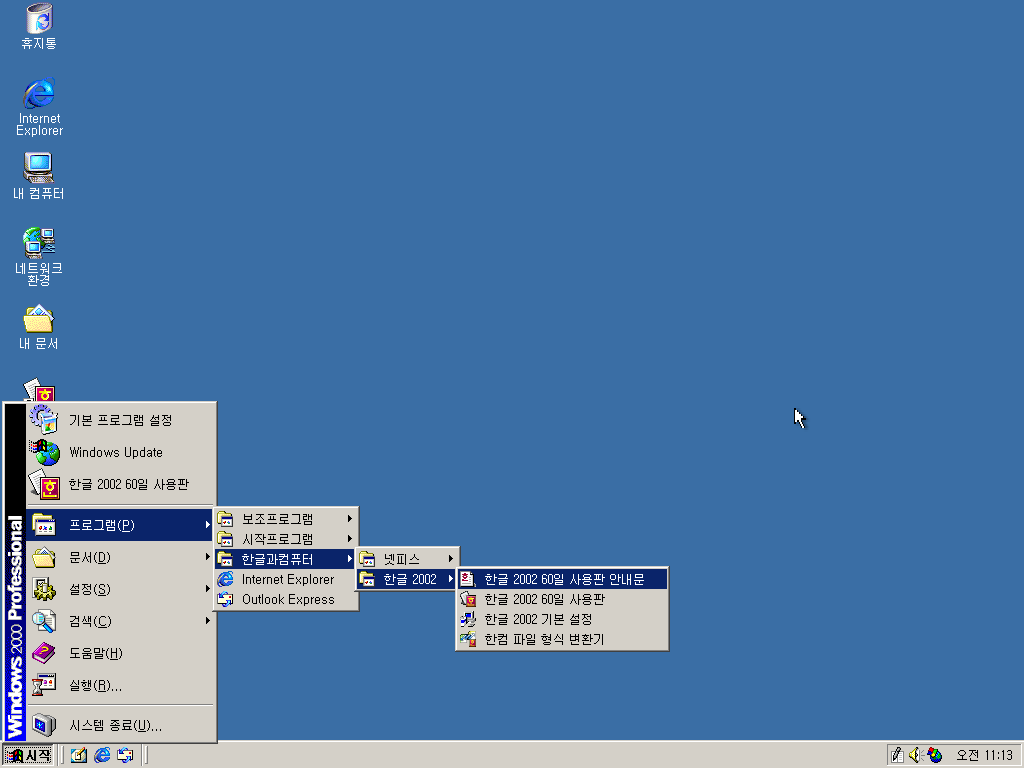Launch 한글 2002 60일 사용판 from 한글 2002 submenu
Screen dimensions: 1024x768
pos(562,600)
